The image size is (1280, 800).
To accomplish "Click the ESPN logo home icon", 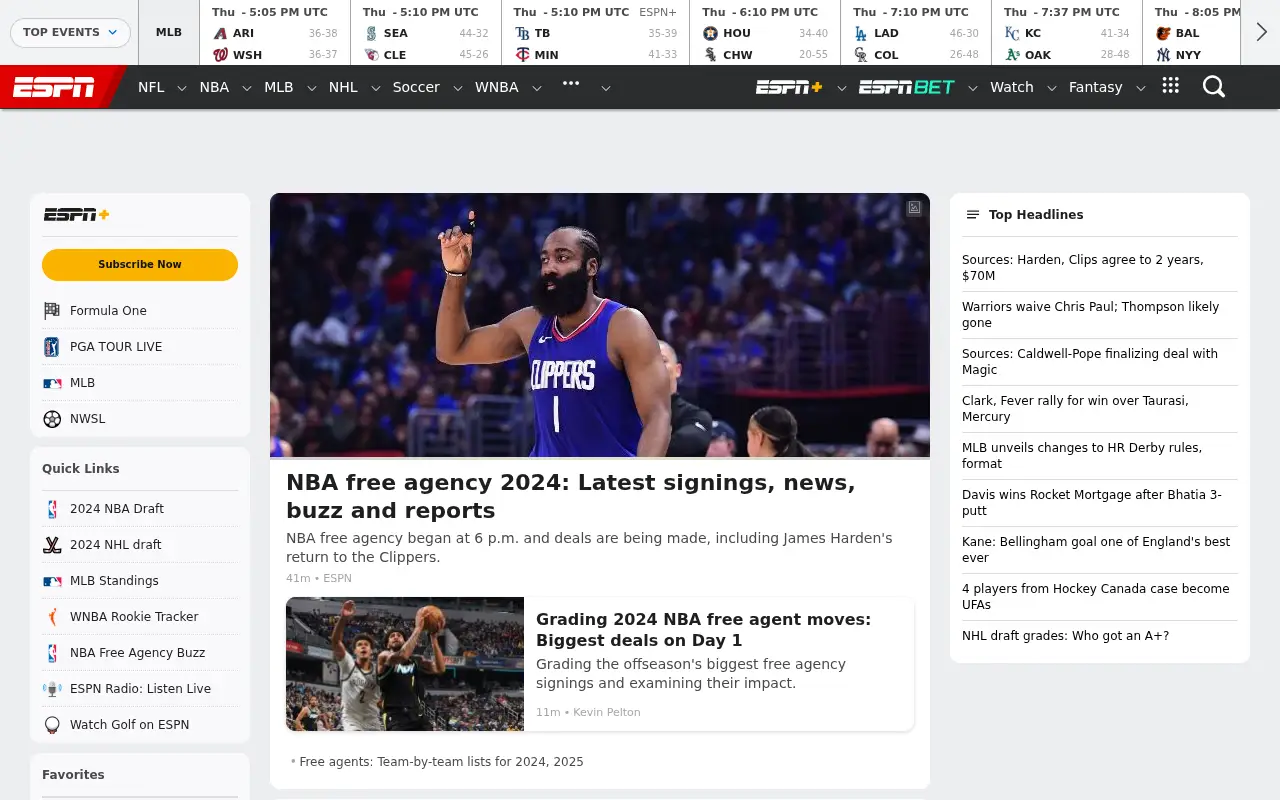I will point(54,87).
